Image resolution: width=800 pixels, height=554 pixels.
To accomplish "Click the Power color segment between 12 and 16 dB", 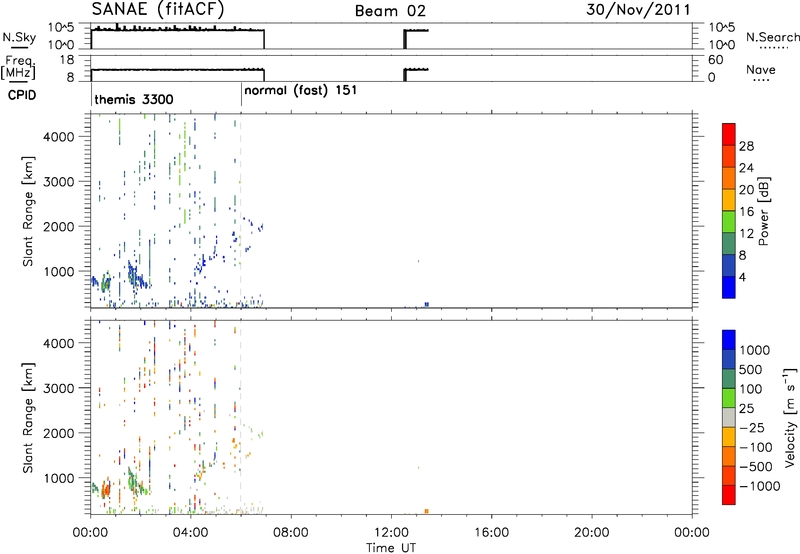I will coord(729,221).
